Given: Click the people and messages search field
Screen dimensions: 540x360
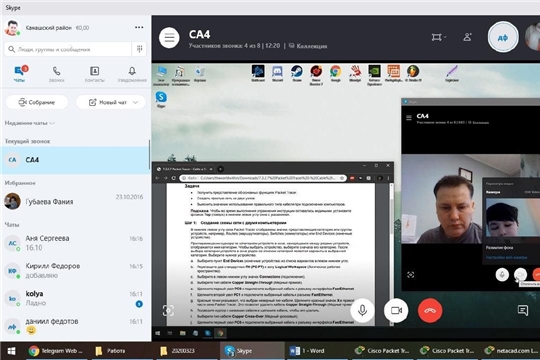Looking at the screenshot, I should tap(68, 49).
